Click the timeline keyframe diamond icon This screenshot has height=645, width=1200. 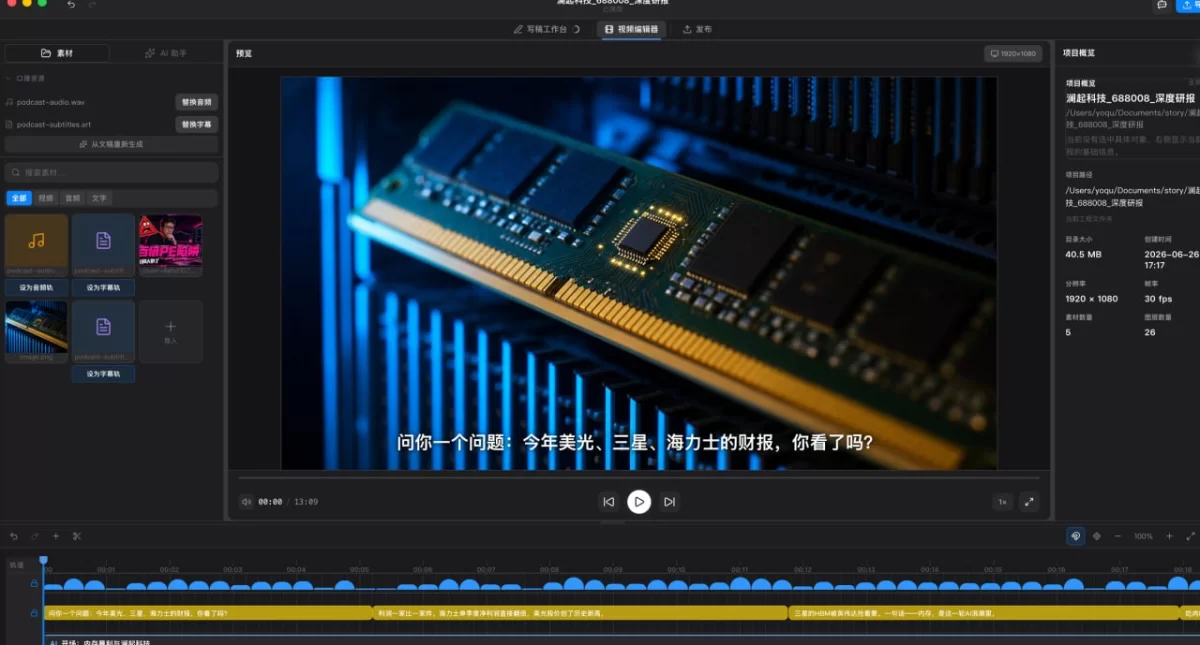pos(1097,536)
